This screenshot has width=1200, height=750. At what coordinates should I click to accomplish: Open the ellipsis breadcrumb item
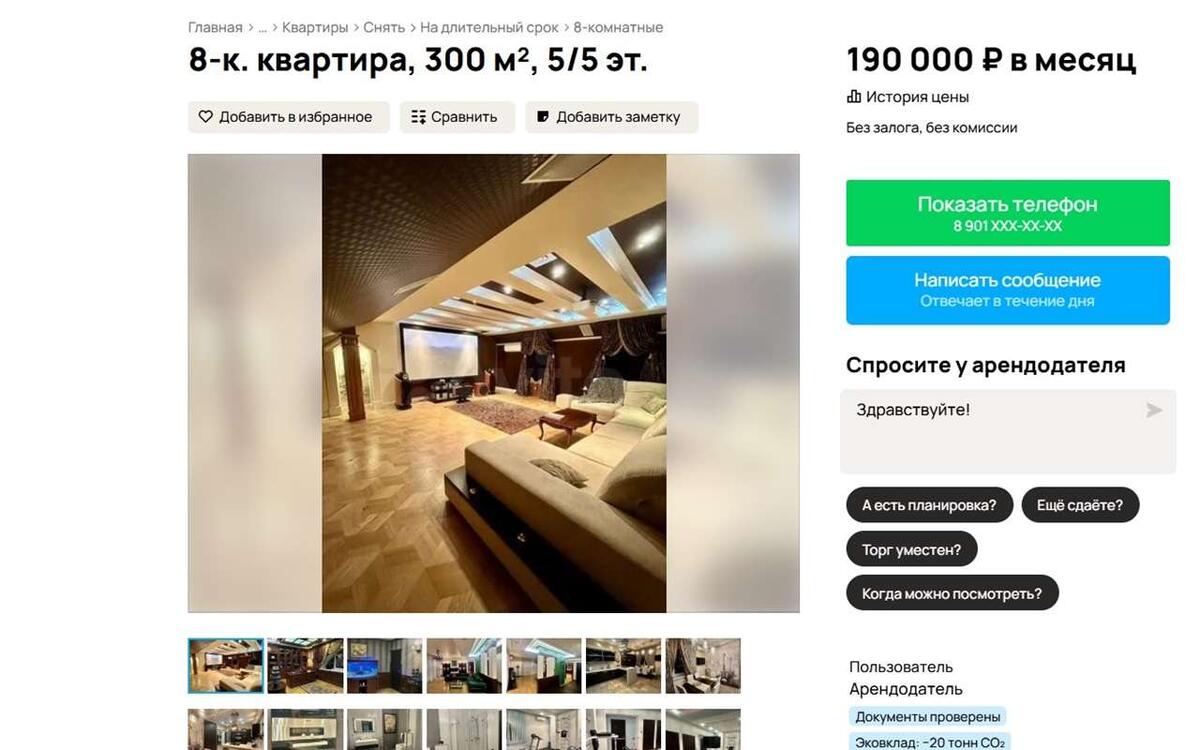tap(262, 28)
